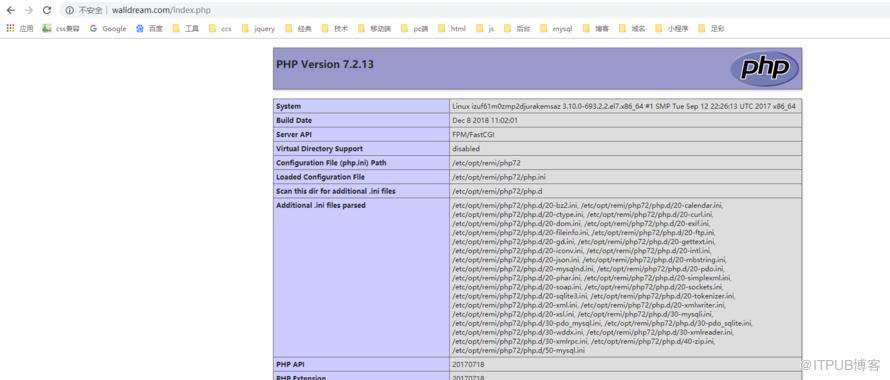890x380 pixels.
Task: Click the 20170718 PHP API value
Action: click(x=468, y=364)
